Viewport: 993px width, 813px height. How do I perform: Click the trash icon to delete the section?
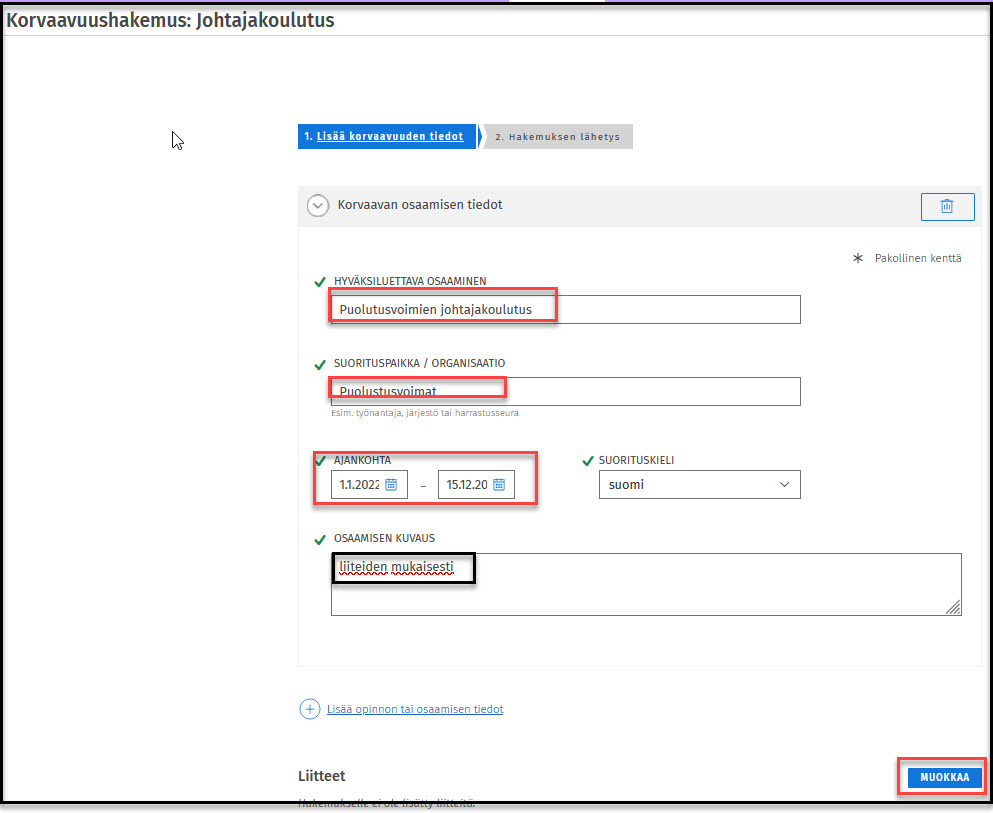tap(946, 206)
